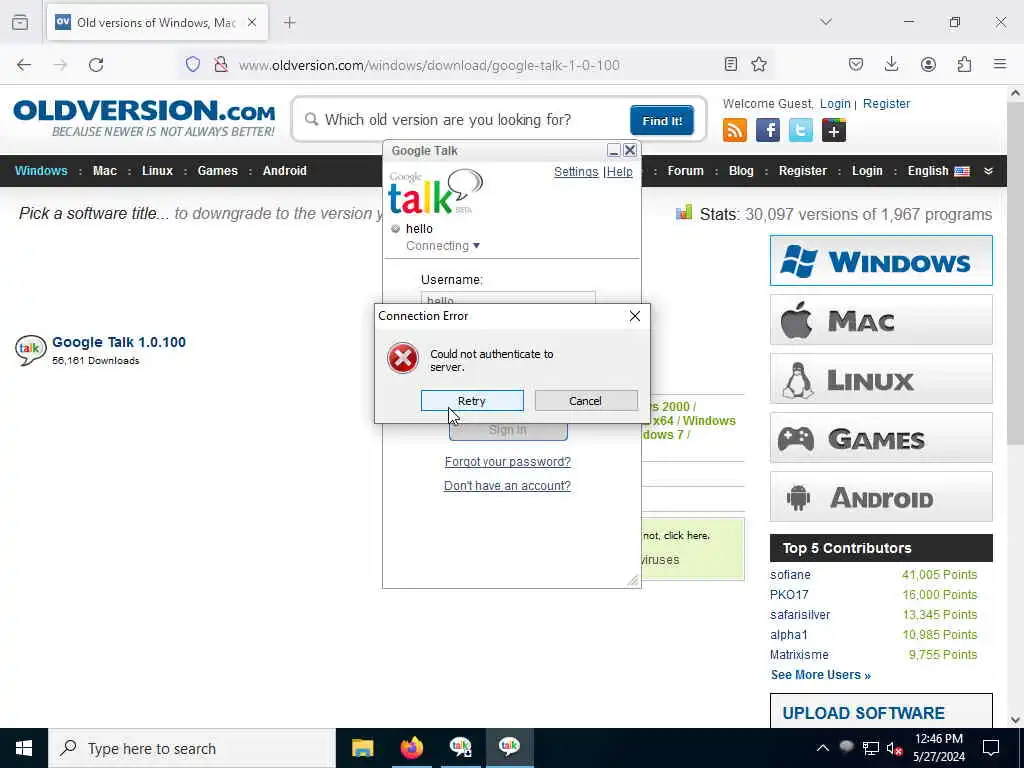Viewport: 1024px width, 768px height.
Task: Open the Forgot your password link
Action: pyautogui.click(x=507, y=462)
